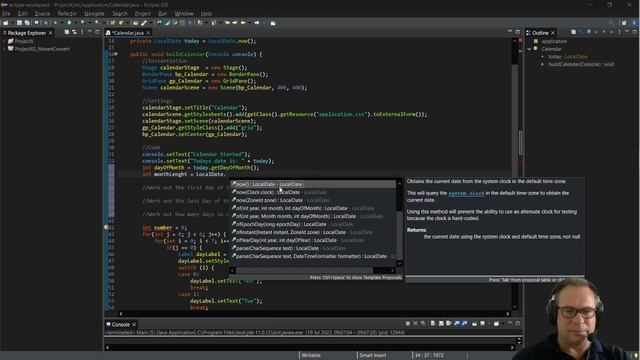Screen dimensions: 640x360
Task: Click Writable in the status bar
Action: (311, 356)
